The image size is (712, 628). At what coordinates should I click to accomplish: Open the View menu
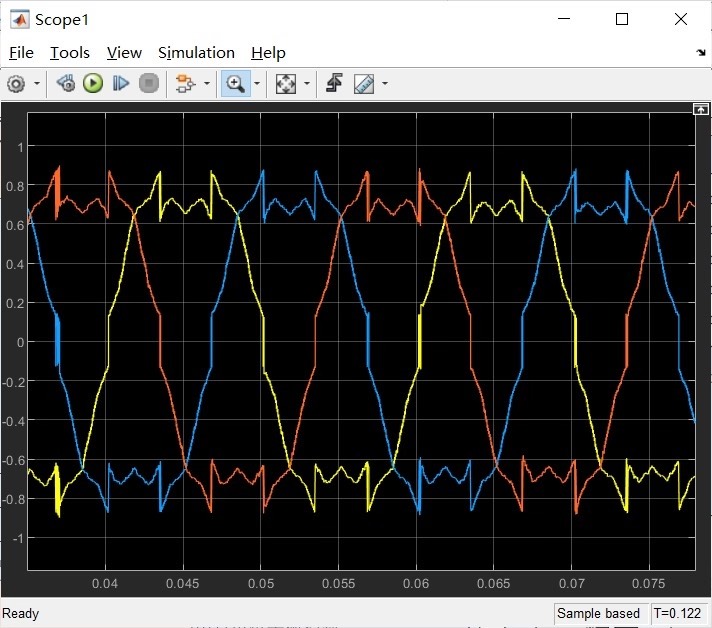tap(124, 53)
